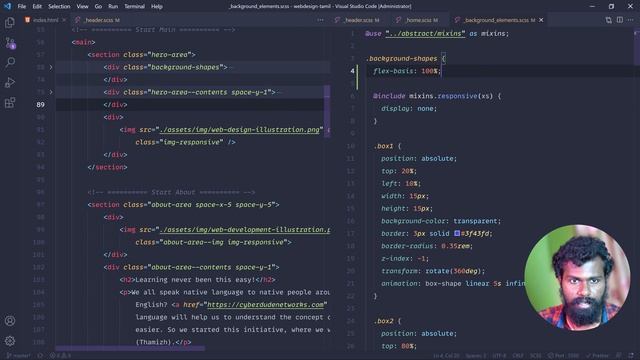
Task: Click the Spaces indentation status item
Action: [476, 356]
